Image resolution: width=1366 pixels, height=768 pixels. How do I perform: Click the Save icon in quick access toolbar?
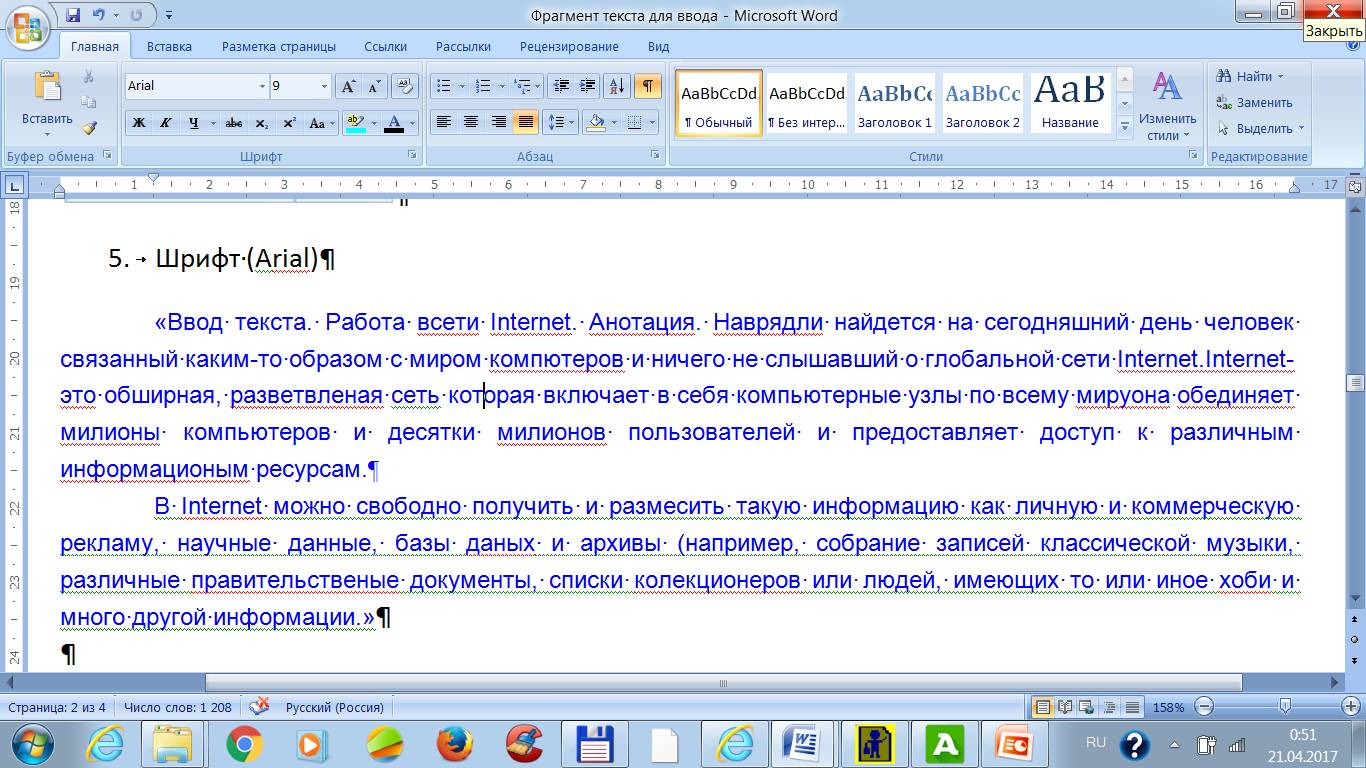73,15
